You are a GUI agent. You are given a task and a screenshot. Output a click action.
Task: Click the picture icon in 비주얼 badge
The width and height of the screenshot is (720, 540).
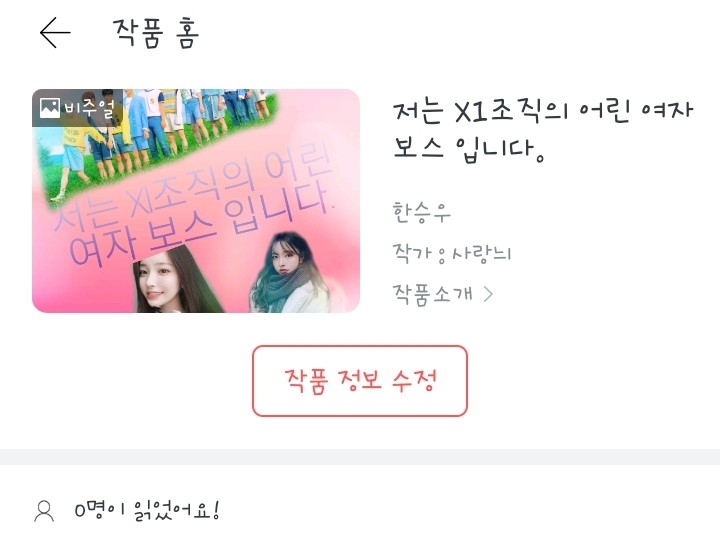coord(49,108)
